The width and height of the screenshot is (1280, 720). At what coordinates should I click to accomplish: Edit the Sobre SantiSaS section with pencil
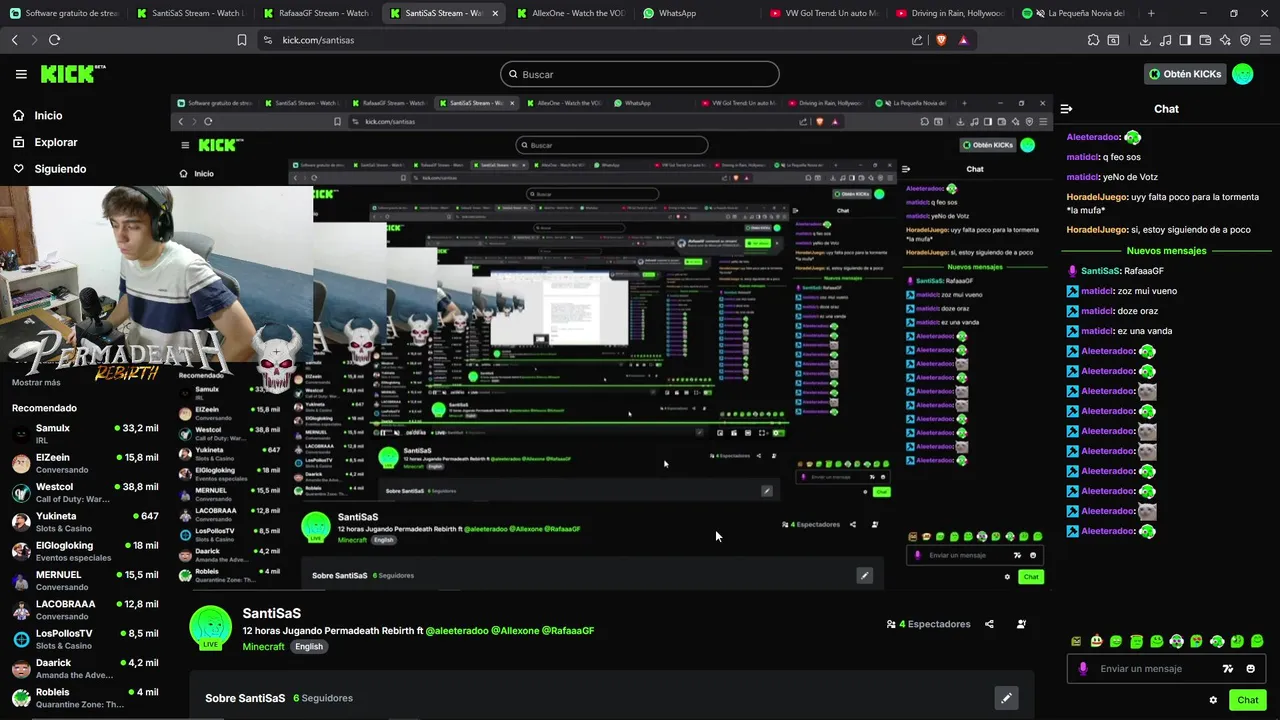[x=1006, y=698]
